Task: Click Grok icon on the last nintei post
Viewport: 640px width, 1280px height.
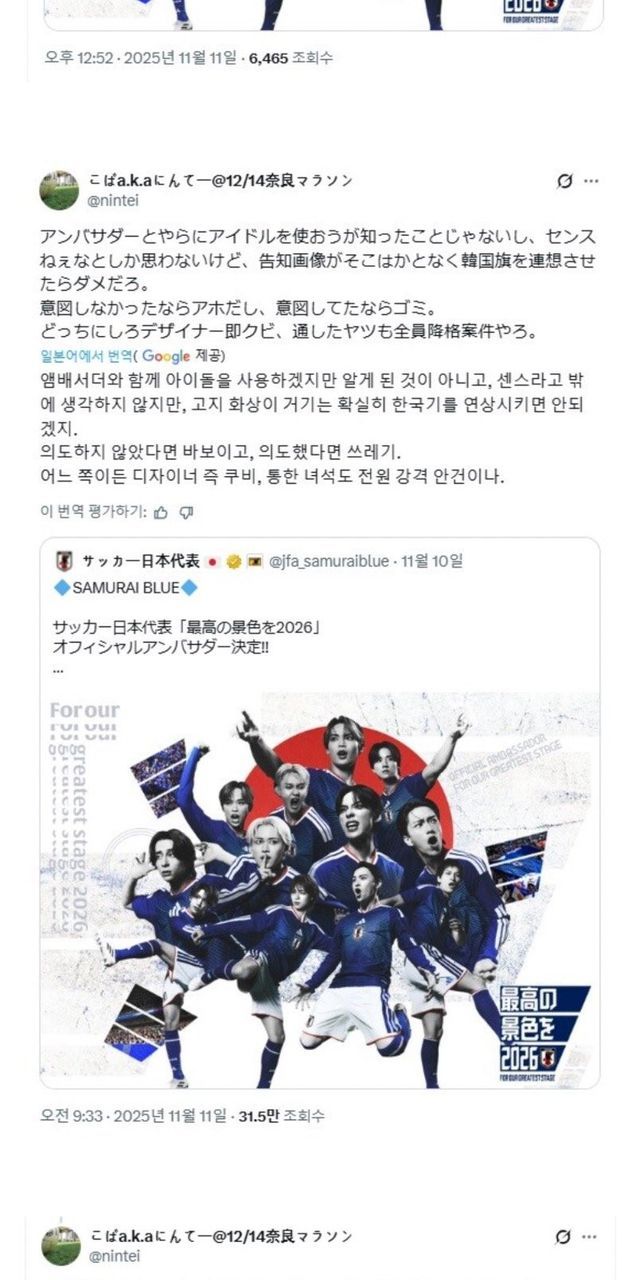Action: [x=564, y=1236]
